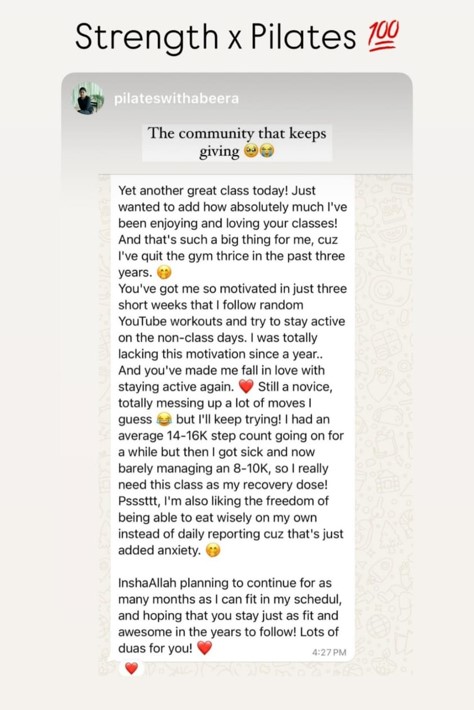The image size is (474, 710).
Task: Tap 'The community that keeps giving' caption
Action: click(x=237, y=142)
